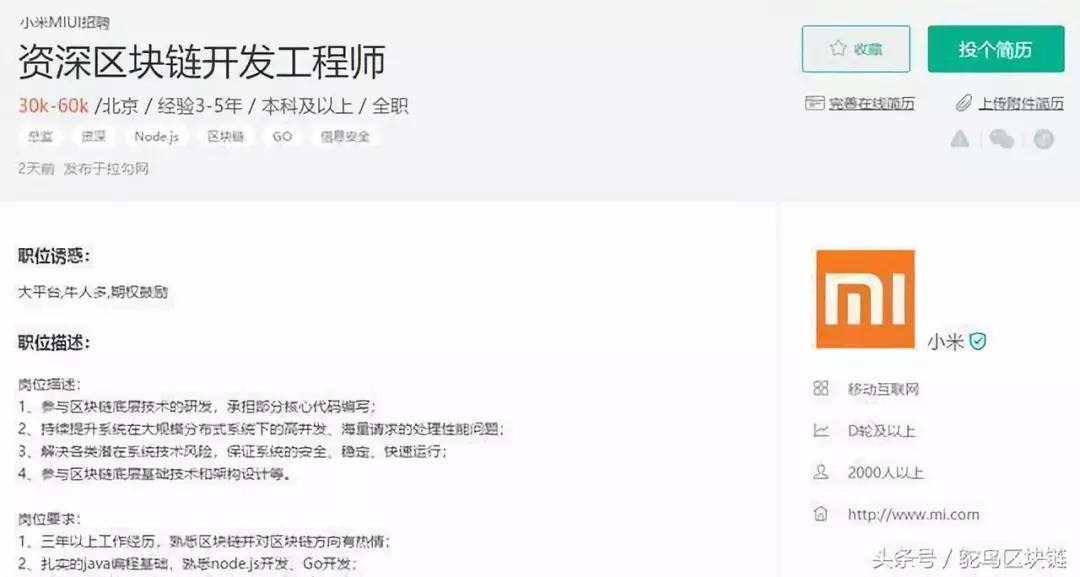Click the 移动互联网 industry text
The height and width of the screenshot is (577, 1080).
click(883, 389)
